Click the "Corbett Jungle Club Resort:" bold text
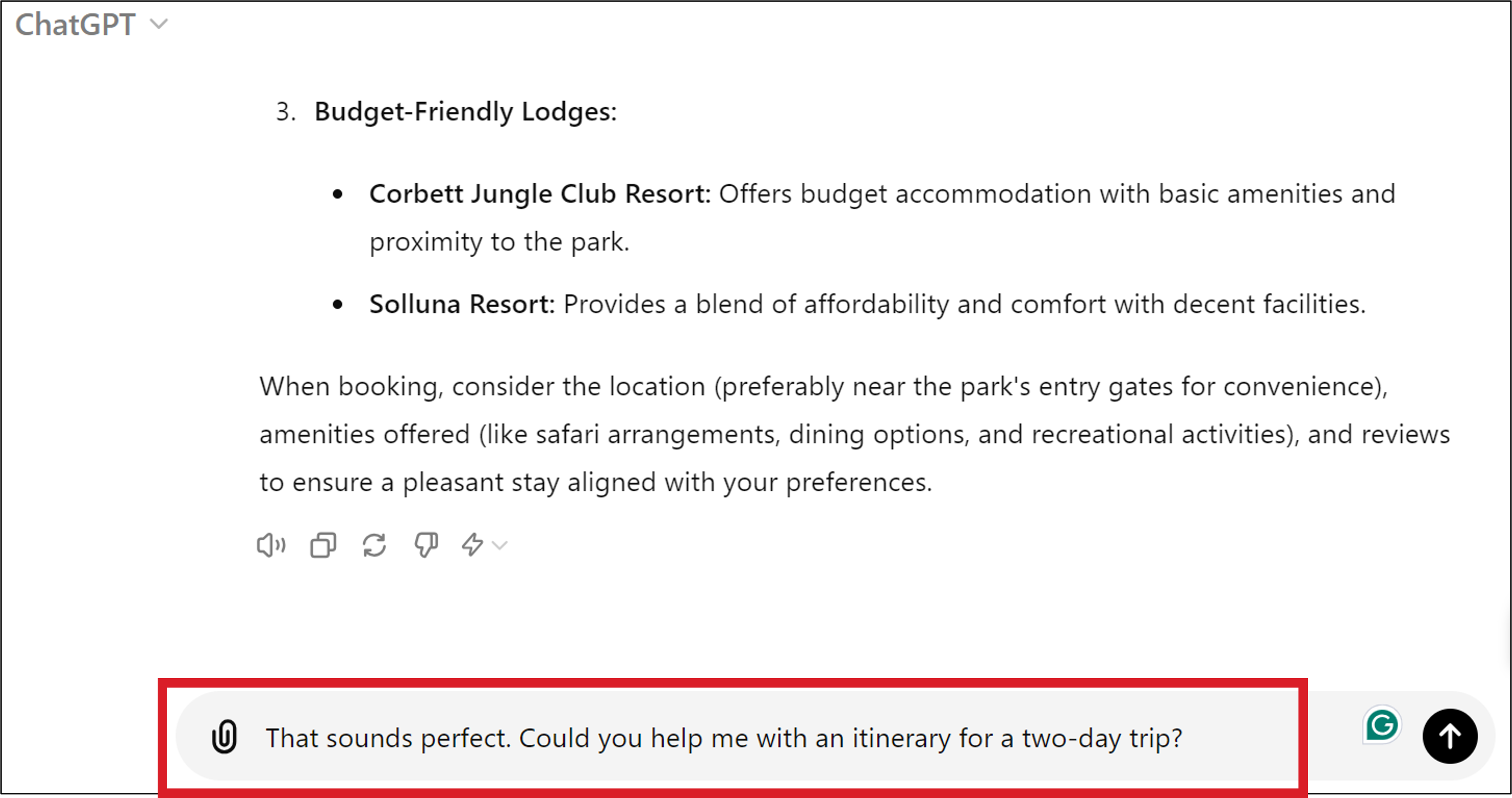 point(539,194)
